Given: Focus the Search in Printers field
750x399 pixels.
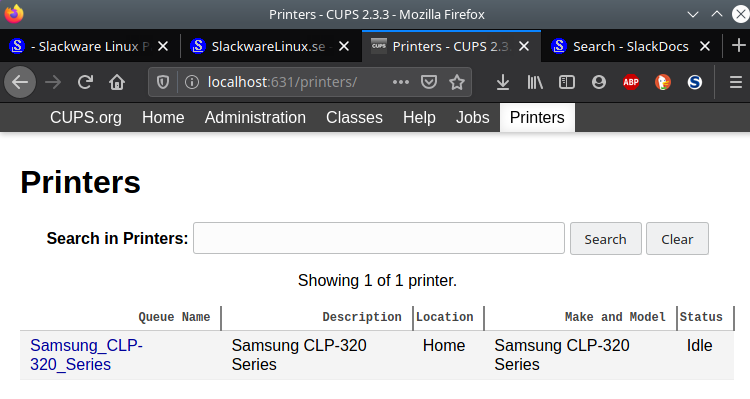Looking at the screenshot, I should point(379,238).
